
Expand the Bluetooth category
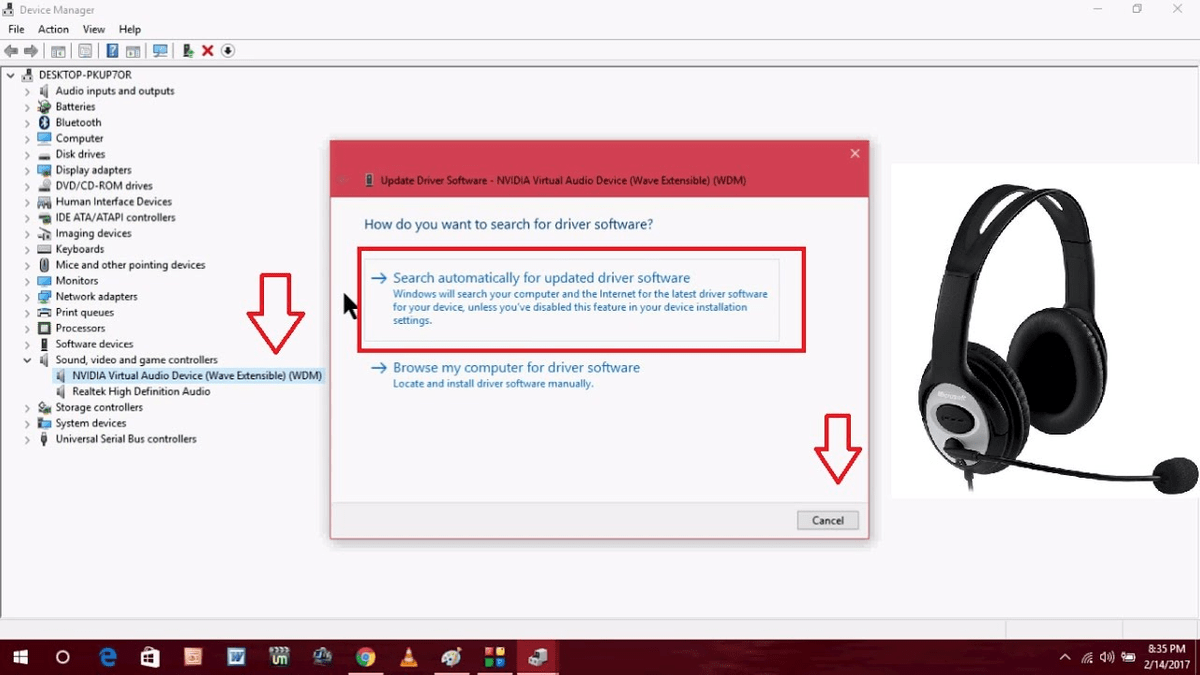(x=28, y=123)
